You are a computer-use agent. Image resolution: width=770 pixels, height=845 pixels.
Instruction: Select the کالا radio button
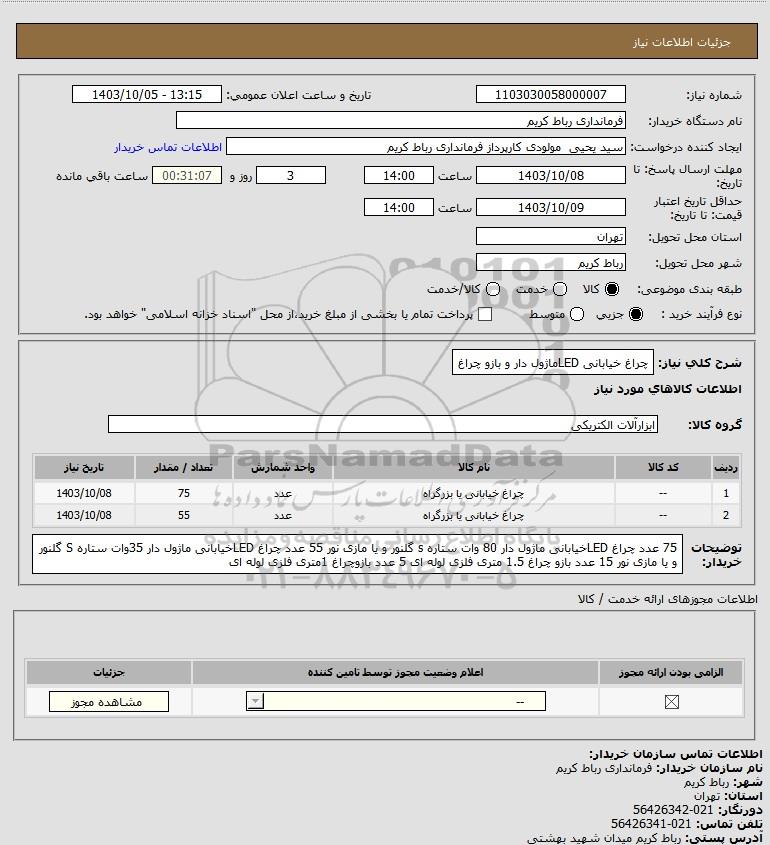coord(612,289)
